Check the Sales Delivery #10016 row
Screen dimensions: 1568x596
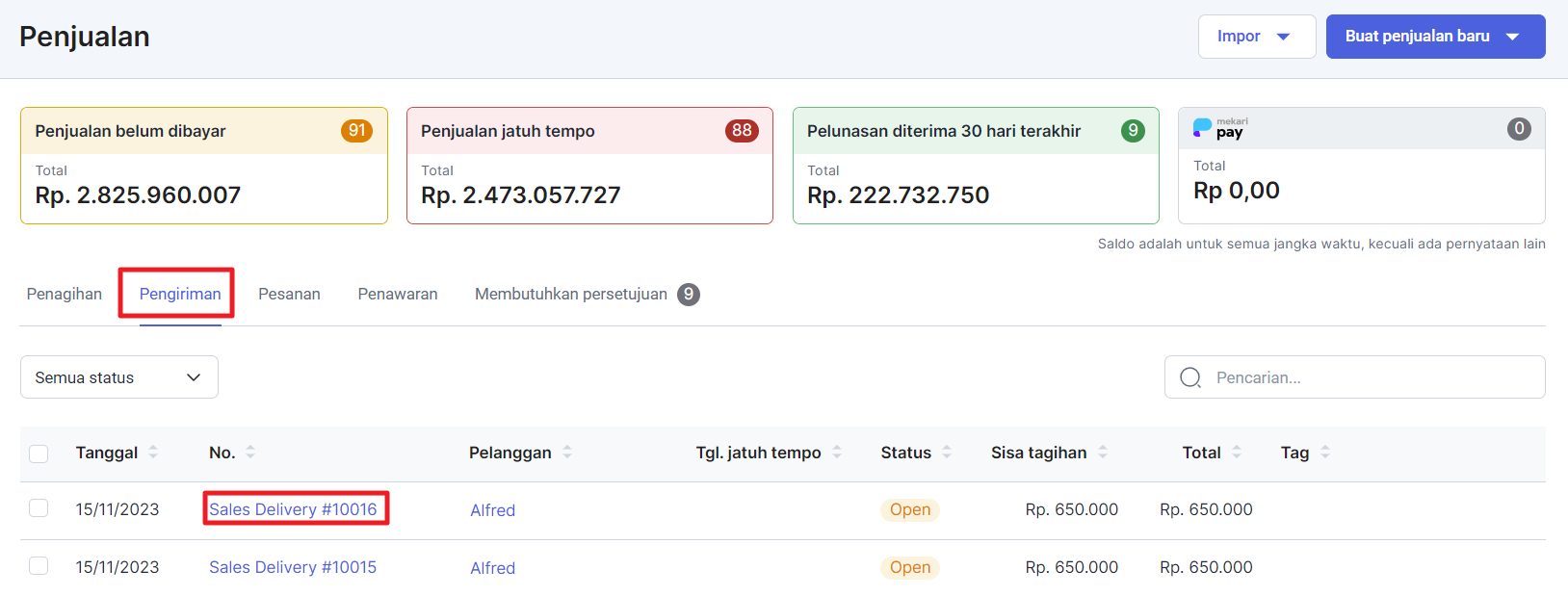click(x=39, y=508)
